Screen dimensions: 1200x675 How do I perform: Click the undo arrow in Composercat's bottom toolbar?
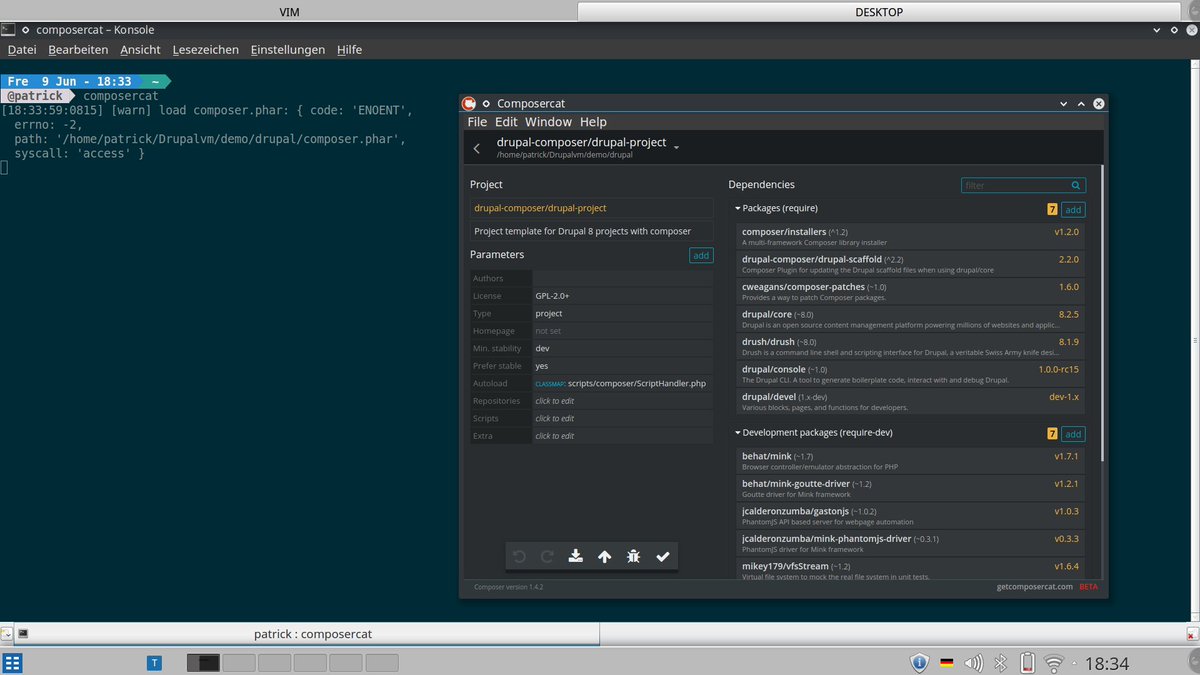518,557
